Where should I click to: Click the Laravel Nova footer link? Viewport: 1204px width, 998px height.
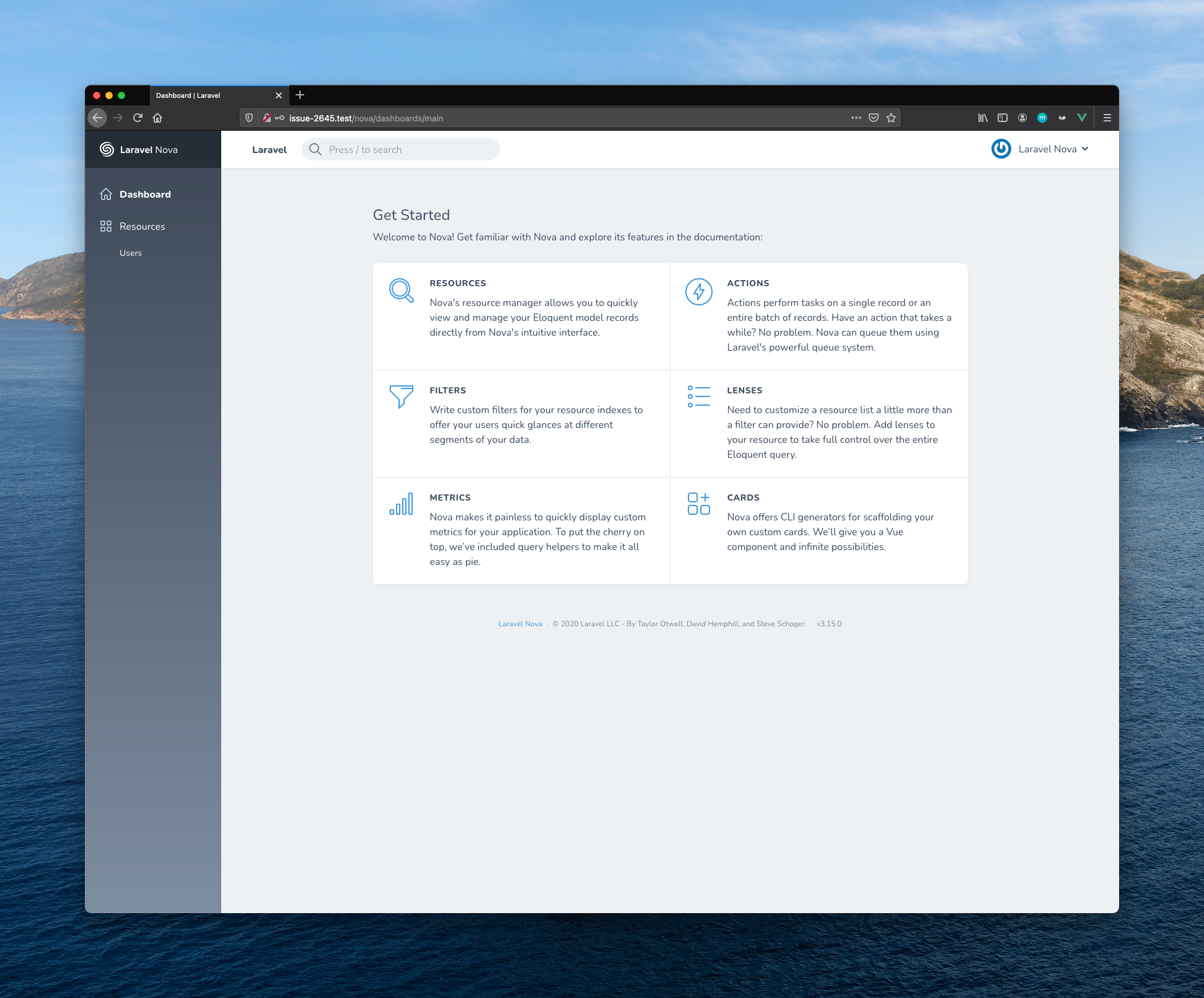point(520,624)
